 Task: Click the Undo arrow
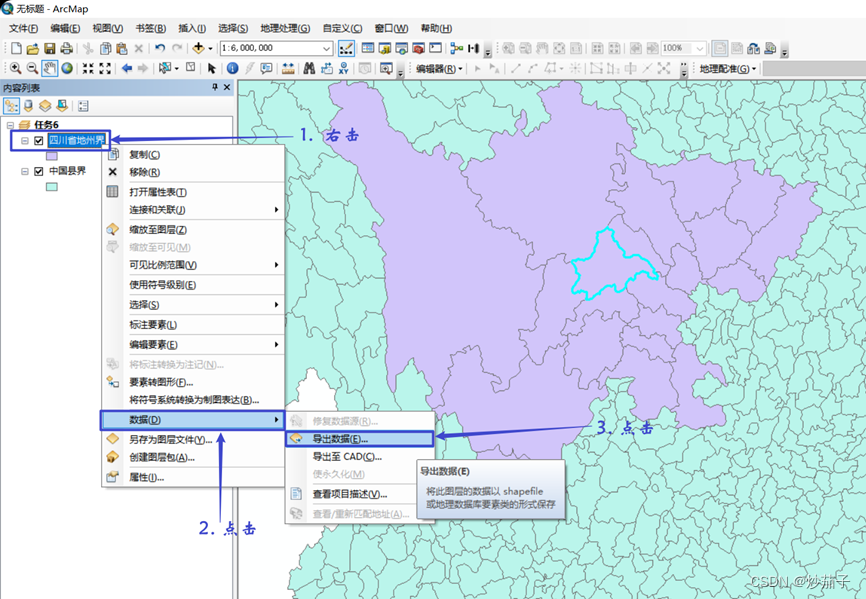pos(160,49)
